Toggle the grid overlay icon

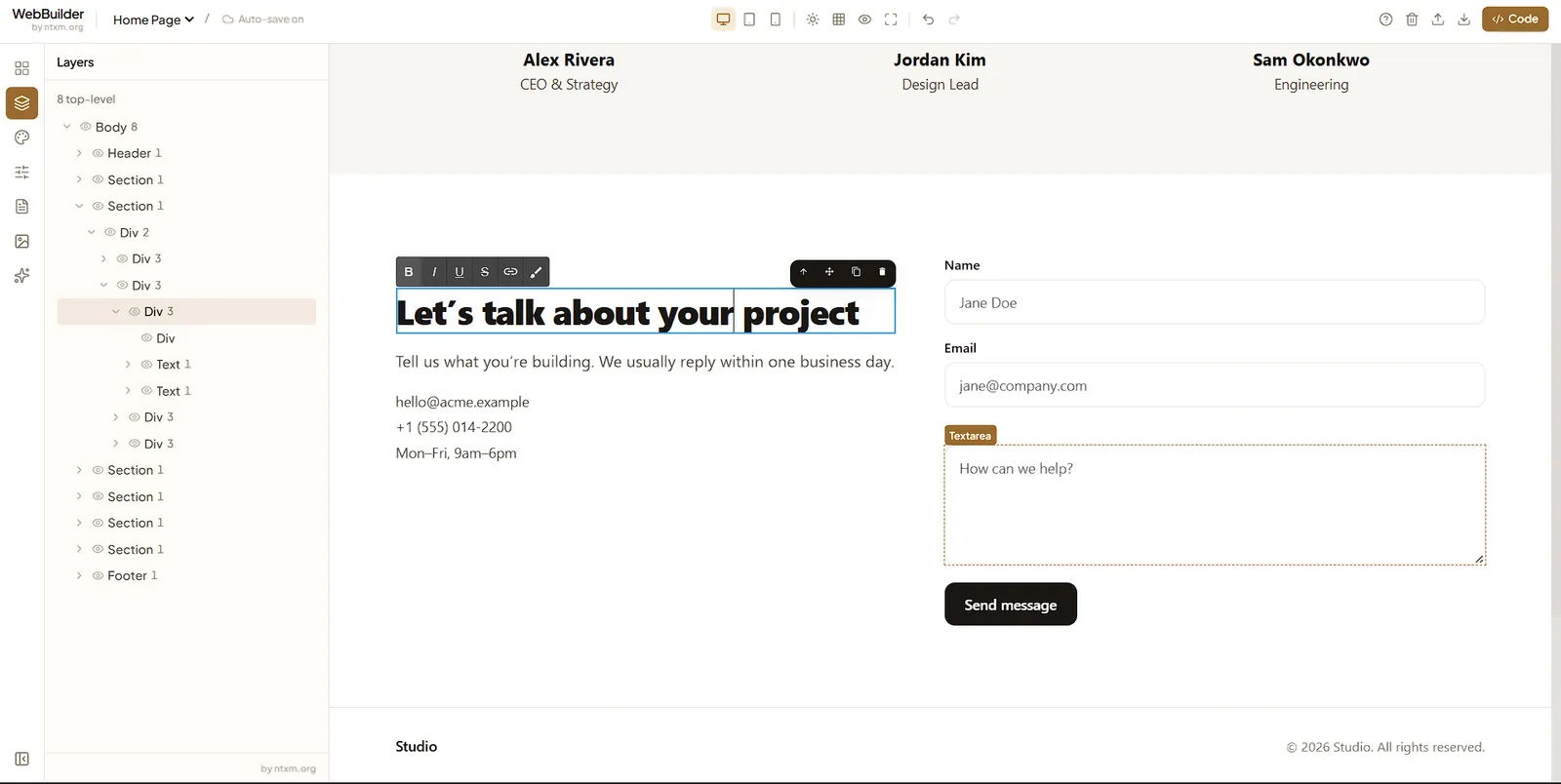point(839,20)
